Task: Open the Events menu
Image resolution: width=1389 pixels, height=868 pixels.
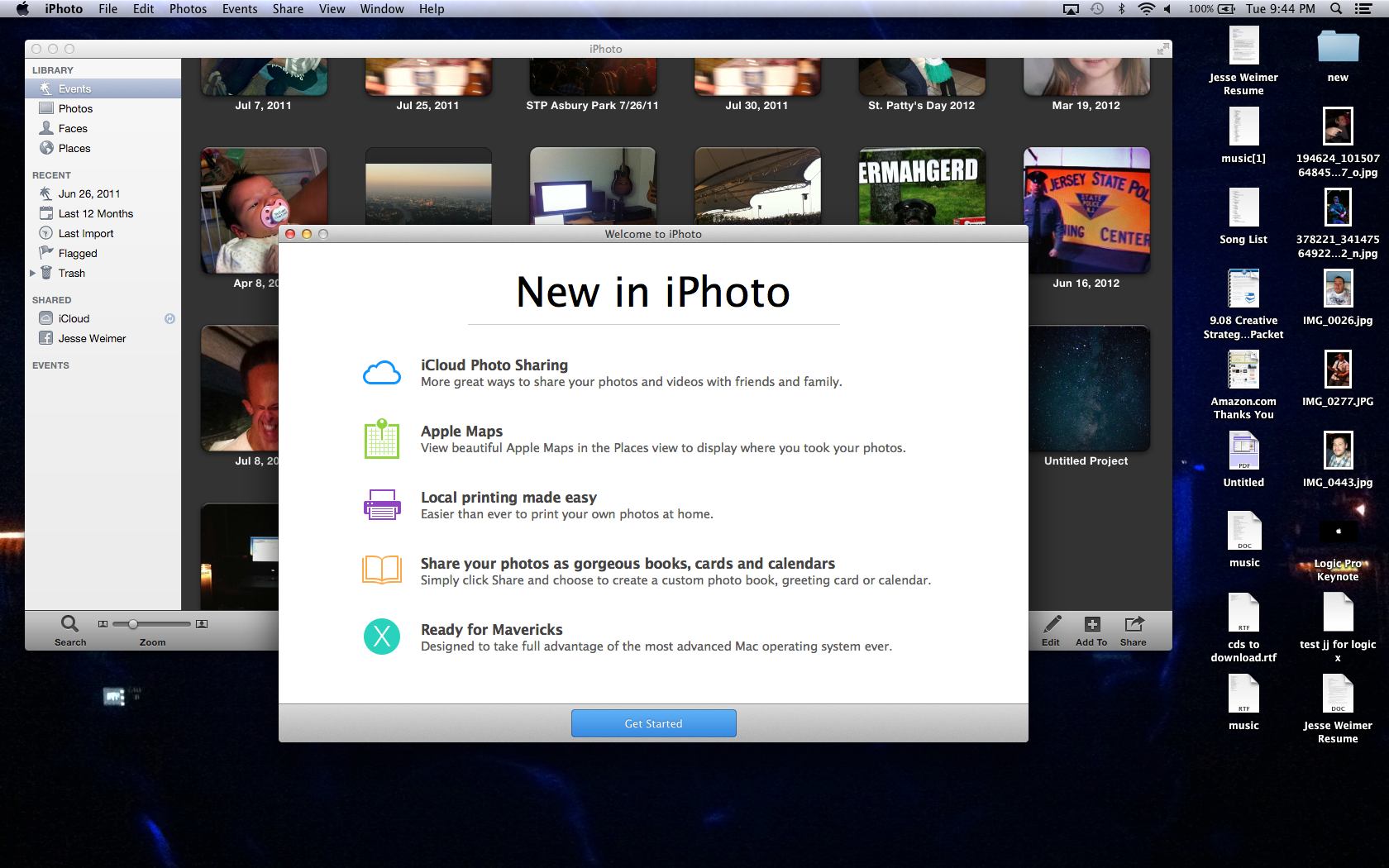Action: click(x=240, y=9)
